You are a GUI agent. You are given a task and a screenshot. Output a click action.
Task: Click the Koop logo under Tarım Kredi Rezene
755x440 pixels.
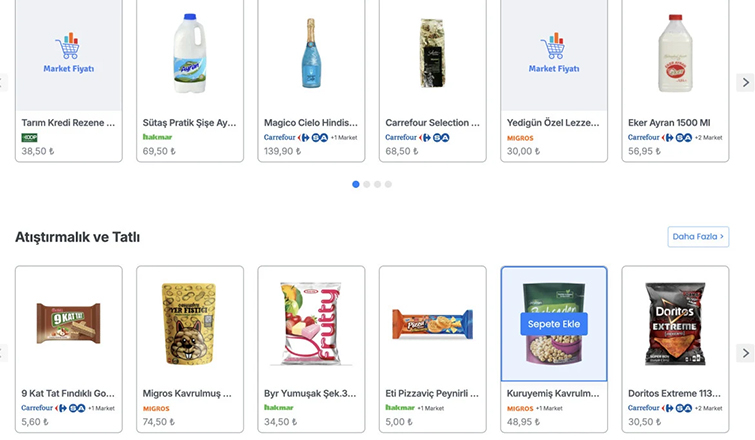coord(29,138)
